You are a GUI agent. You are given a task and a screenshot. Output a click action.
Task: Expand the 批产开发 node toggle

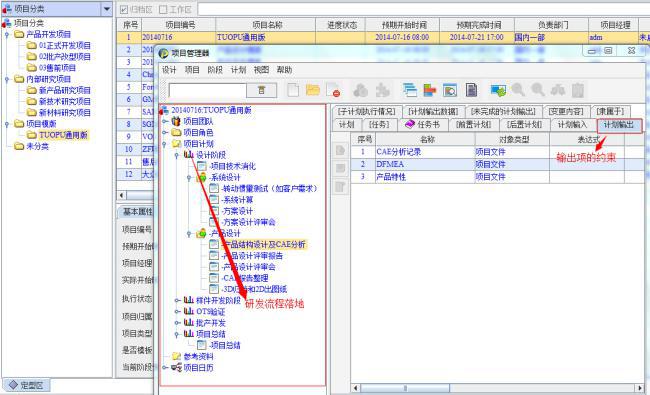pos(177,322)
